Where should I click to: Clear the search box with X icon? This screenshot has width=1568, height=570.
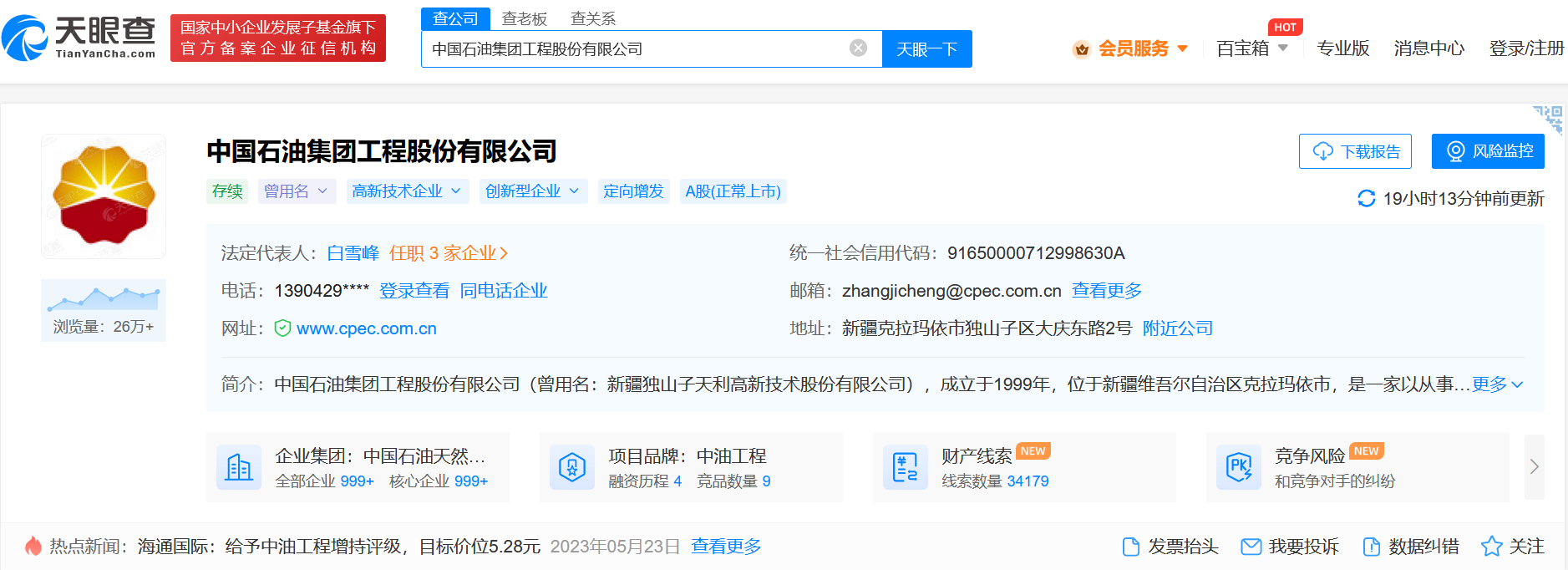click(x=858, y=48)
